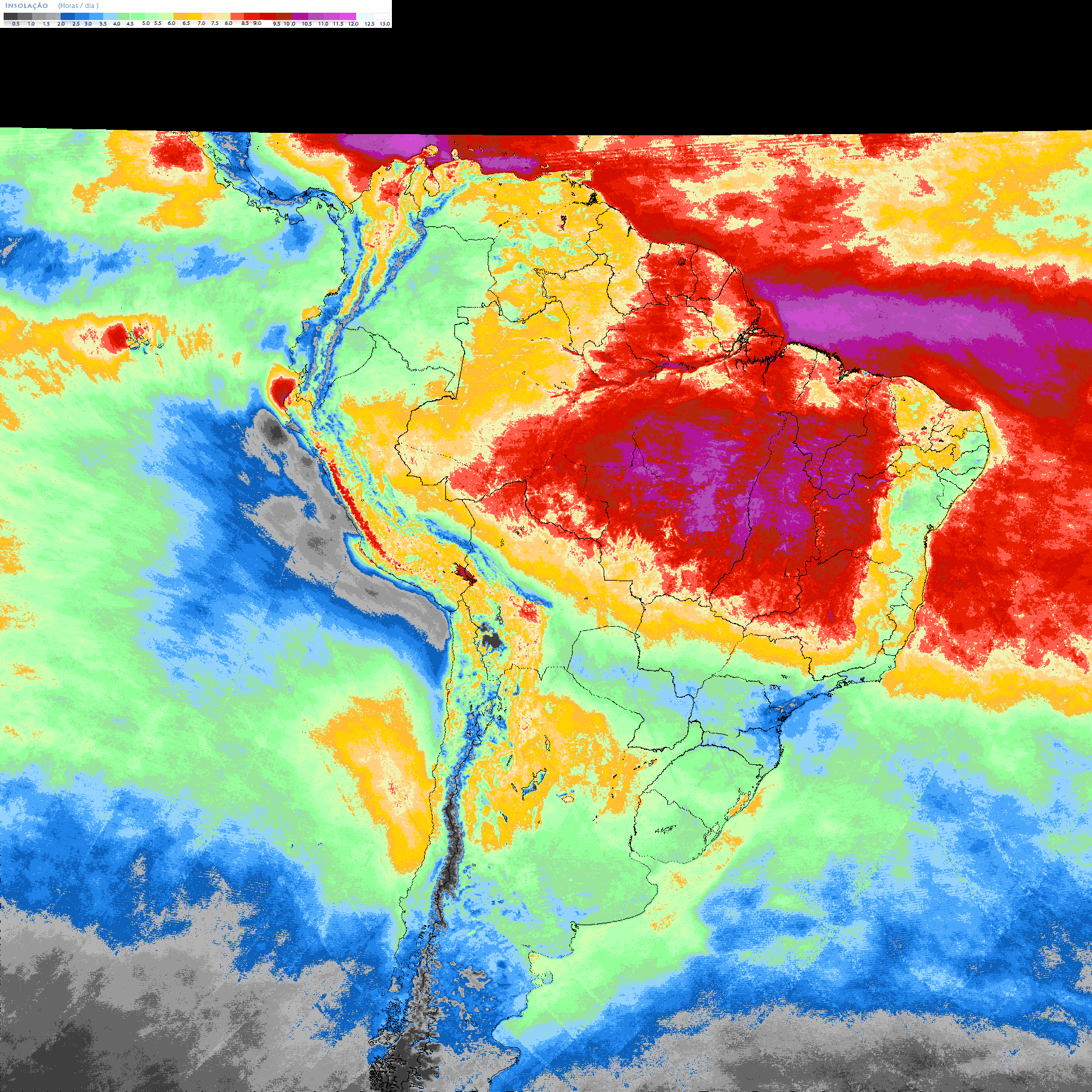Click the '8.0' legend value
Screen dimensions: 1092x1092
[228, 23]
